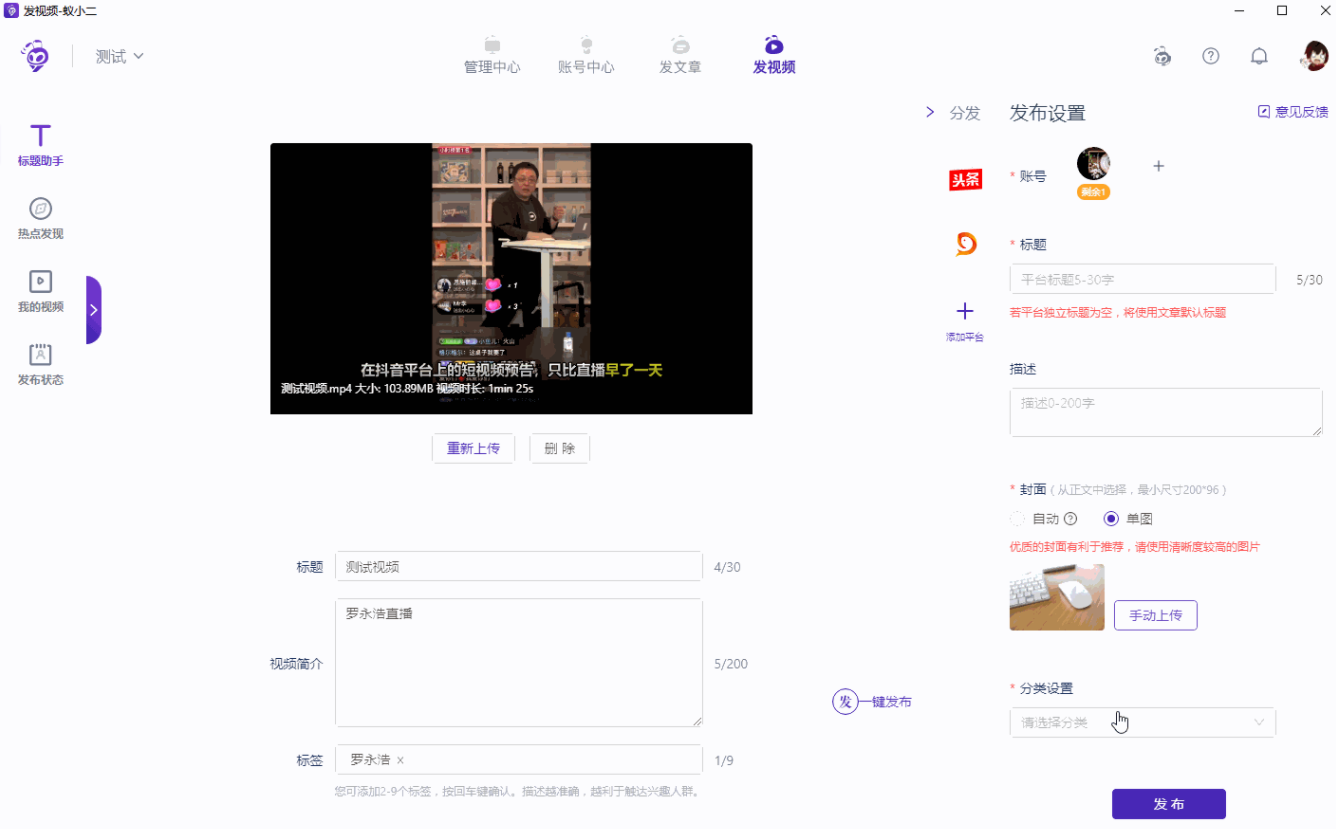The height and width of the screenshot is (829, 1336).
Task: Focus the 视频简介 text area
Action: point(519,663)
